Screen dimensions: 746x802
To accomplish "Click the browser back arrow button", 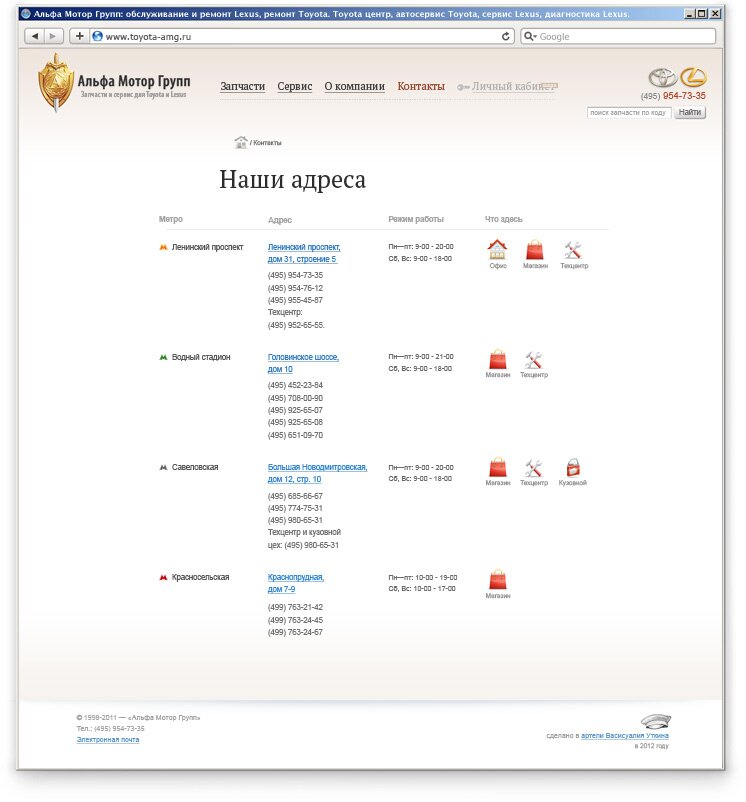I will click(x=35, y=36).
